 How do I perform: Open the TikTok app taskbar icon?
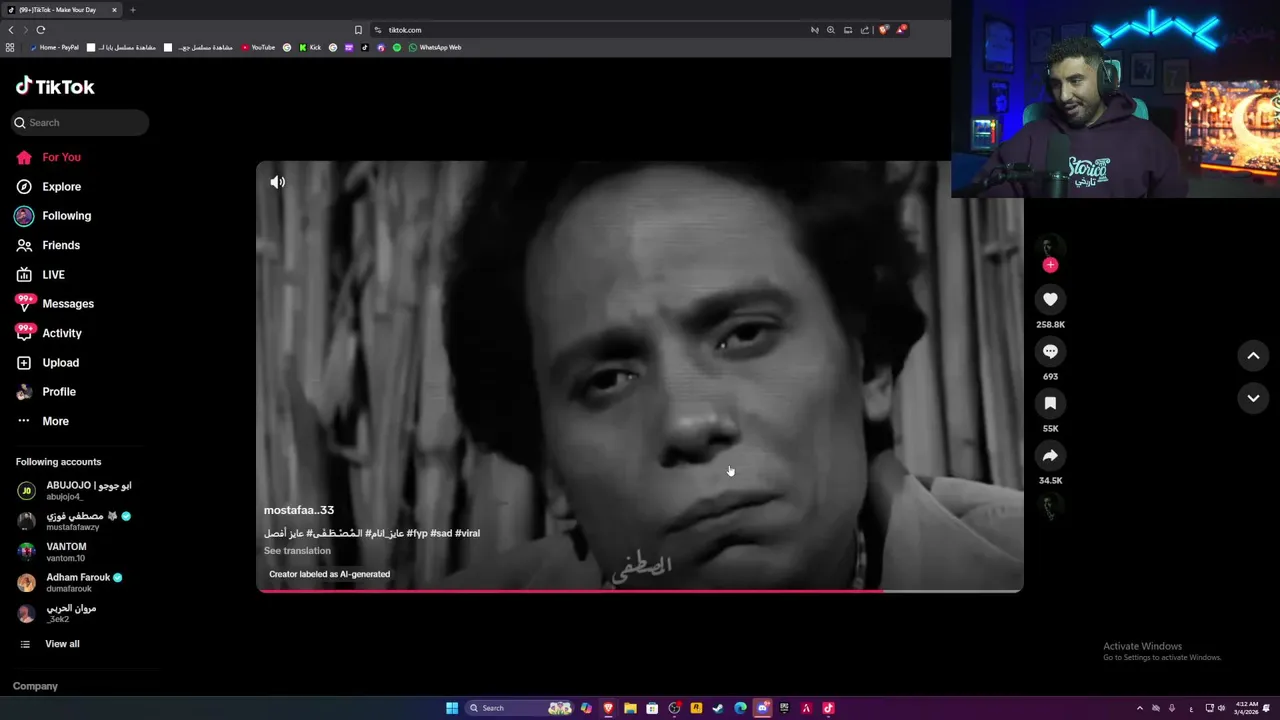pyautogui.click(x=828, y=708)
